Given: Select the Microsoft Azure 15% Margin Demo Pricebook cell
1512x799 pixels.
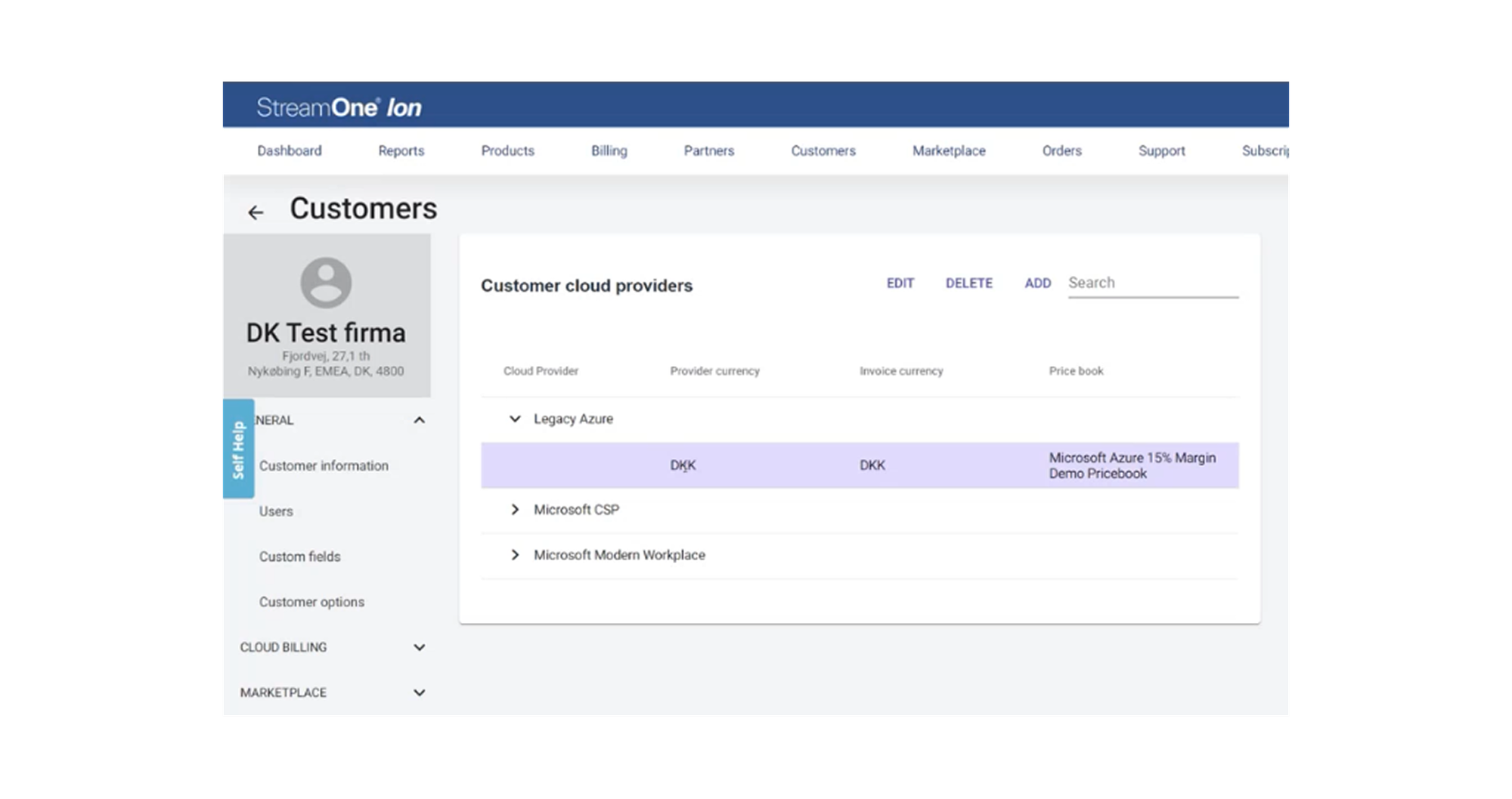Looking at the screenshot, I should click(x=1132, y=466).
